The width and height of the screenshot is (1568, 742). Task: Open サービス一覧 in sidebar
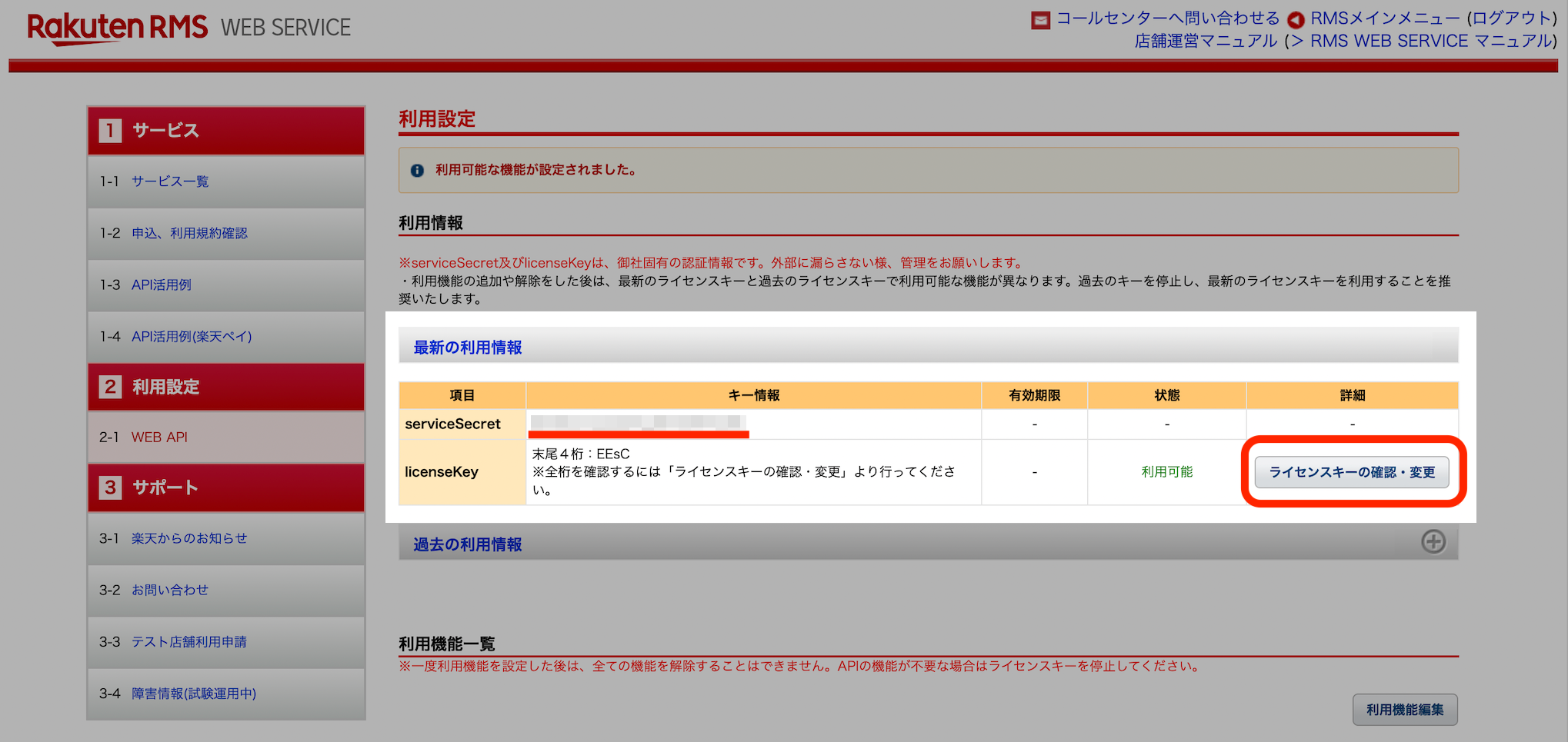click(x=170, y=181)
